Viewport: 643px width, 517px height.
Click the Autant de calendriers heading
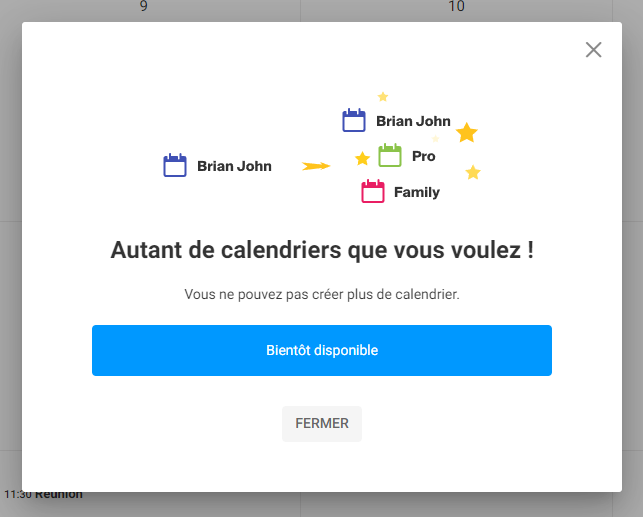(x=322, y=250)
